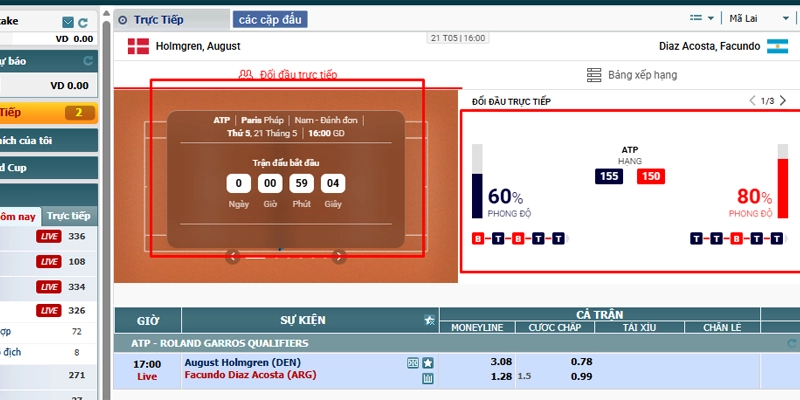The width and height of the screenshot is (800, 400).
Task: Click the Chẵn Lẻ column header
Action: pyautogui.click(x=722, y=328)
